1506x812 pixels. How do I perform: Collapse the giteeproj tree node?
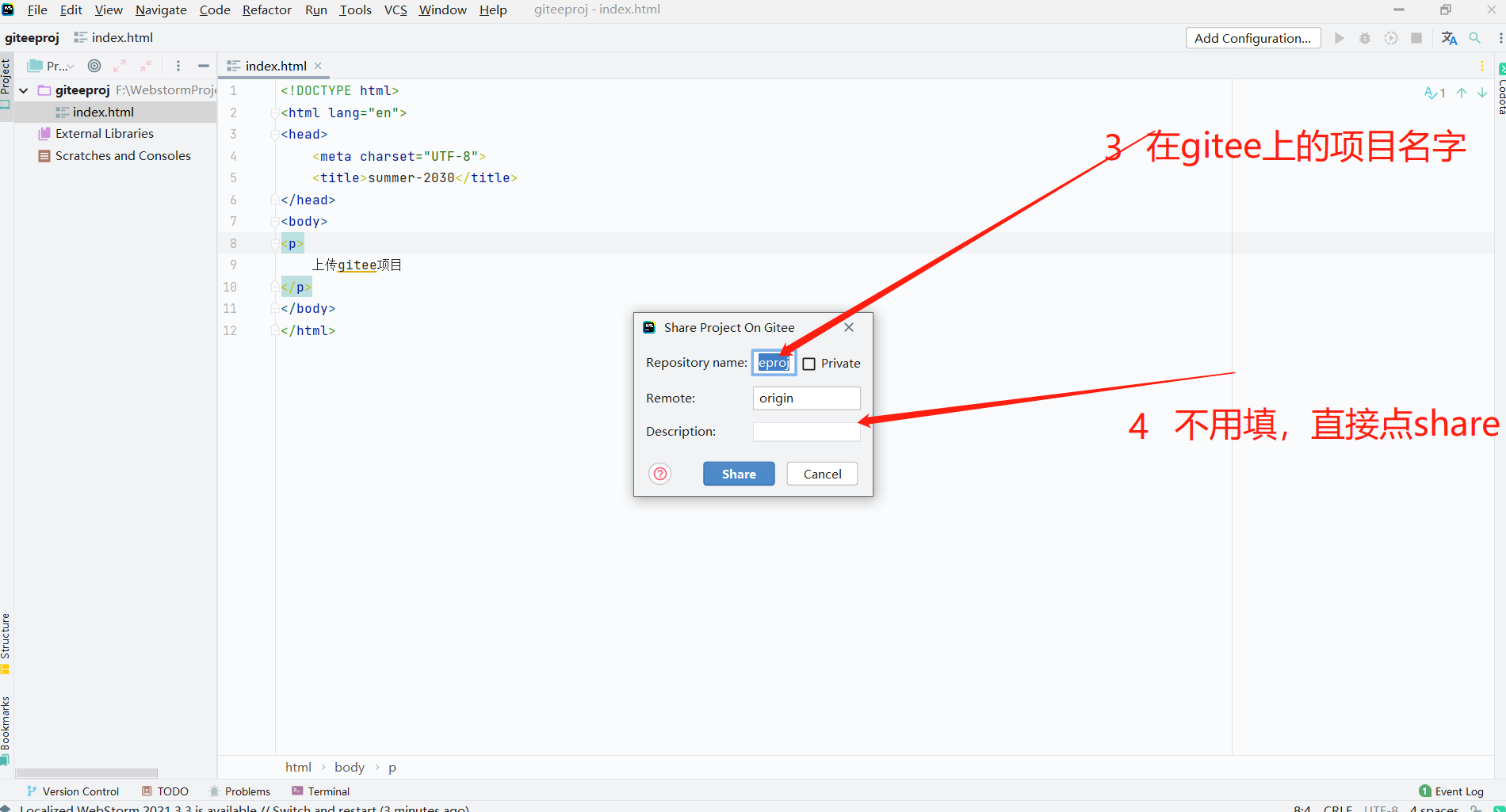click(24, 90)
